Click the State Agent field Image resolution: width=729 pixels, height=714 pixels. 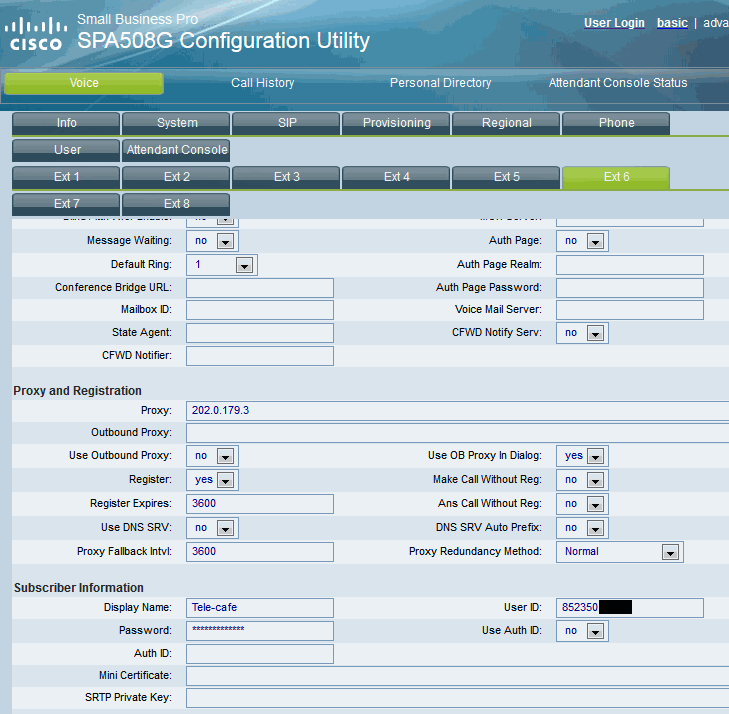coord(260,333)
